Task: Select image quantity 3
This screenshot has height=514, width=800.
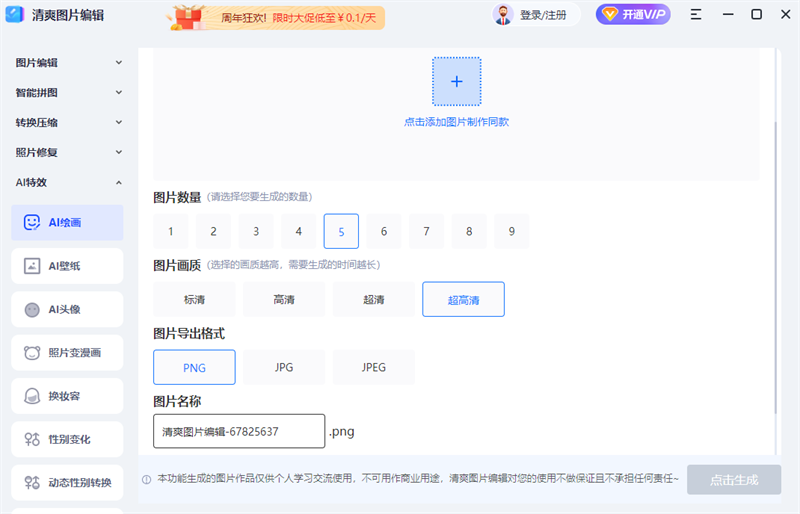Action: pyautogui.click(x=256, y=231)
